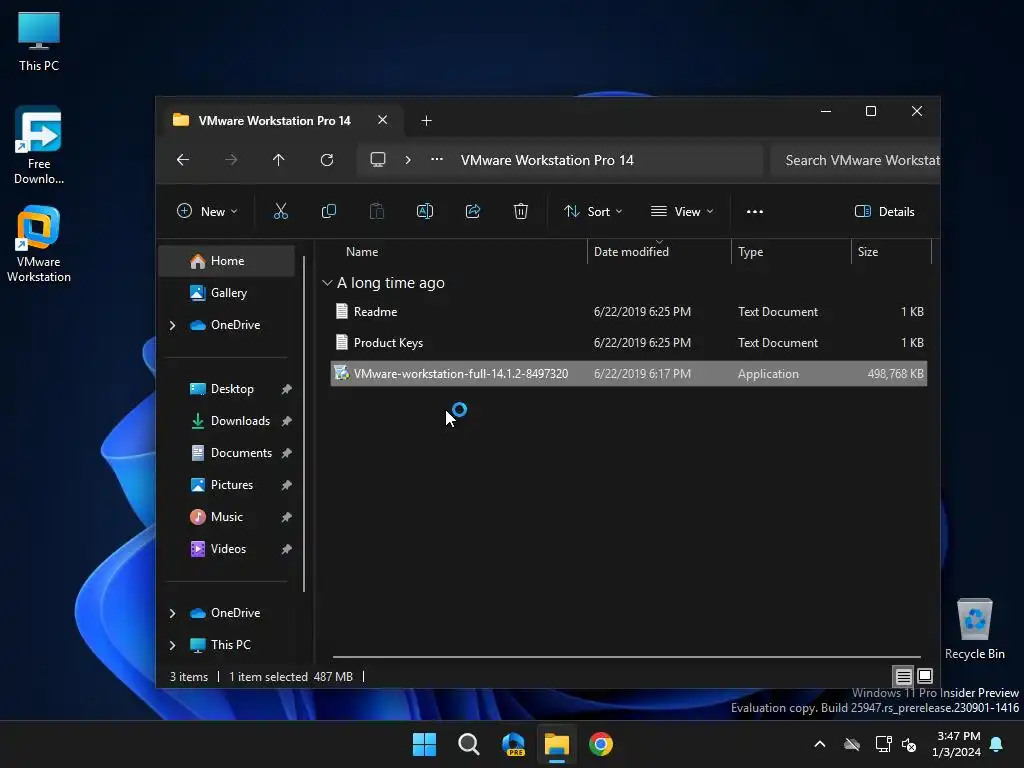The height and width of the screenshot is (768, 1024).
Task: Switch to large thumbnails view in status bar
Action: (925, 676)
